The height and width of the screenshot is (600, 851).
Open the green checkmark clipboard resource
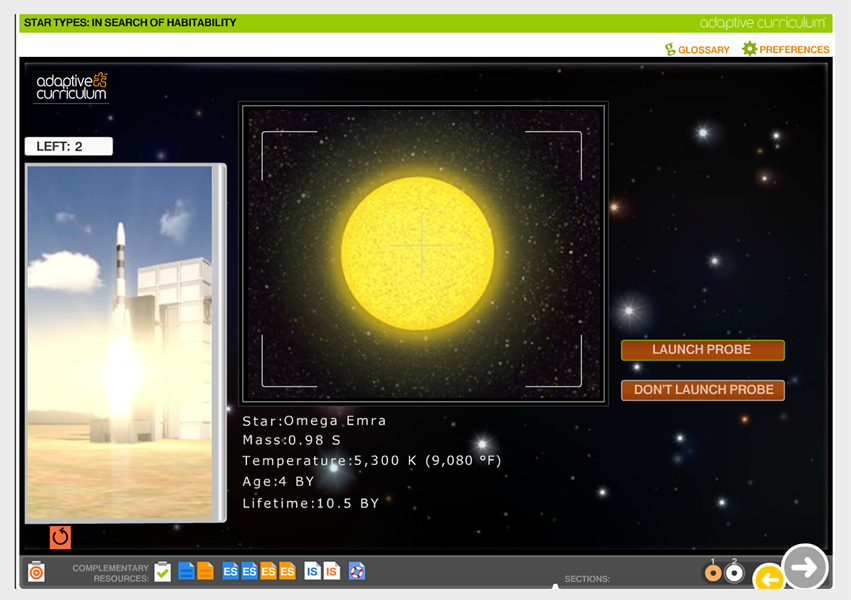click(162, 572)
